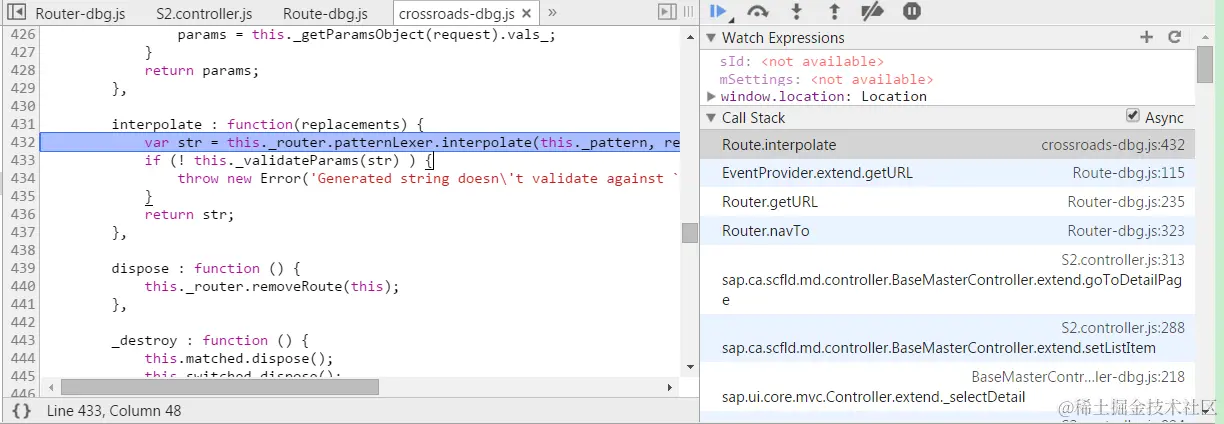The width and height of the screenshot is (1224, 424).
Task: Click the Line 433, Column 48 status text
Action: [x=114, y=411]
